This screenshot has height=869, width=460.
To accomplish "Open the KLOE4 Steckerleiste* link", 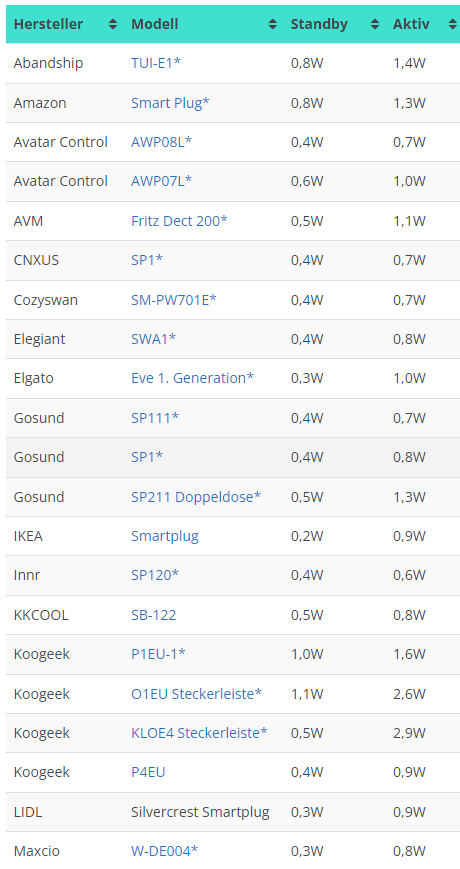I will pos(200,733).
